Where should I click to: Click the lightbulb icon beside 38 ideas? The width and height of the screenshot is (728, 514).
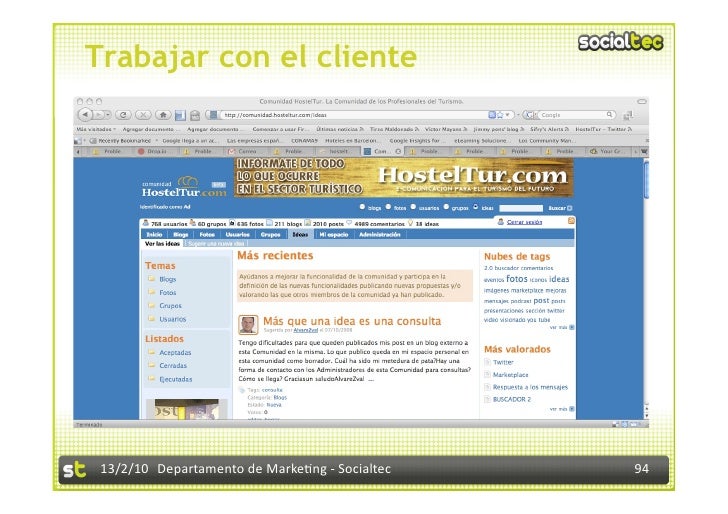tap(410, 223)
